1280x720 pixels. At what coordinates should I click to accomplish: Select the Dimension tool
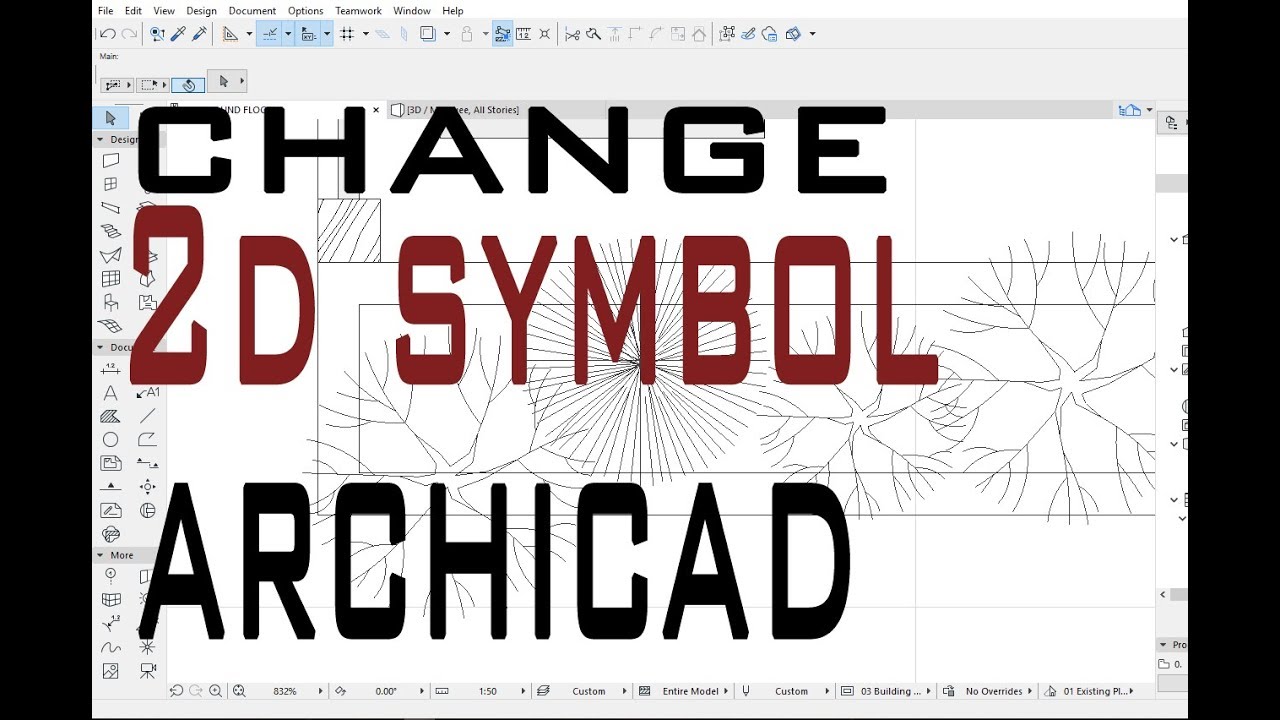tap(111, 369)
